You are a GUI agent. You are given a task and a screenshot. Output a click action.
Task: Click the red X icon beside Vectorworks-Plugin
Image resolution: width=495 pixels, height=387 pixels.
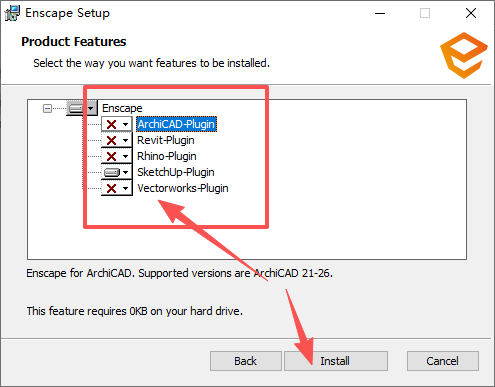click(x=111, y=188)
